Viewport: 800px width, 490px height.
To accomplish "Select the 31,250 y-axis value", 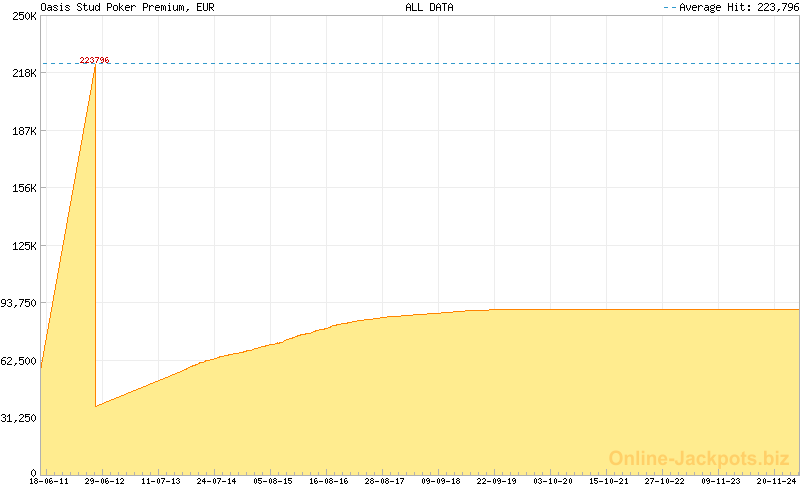I will click(x=19, y=418).
